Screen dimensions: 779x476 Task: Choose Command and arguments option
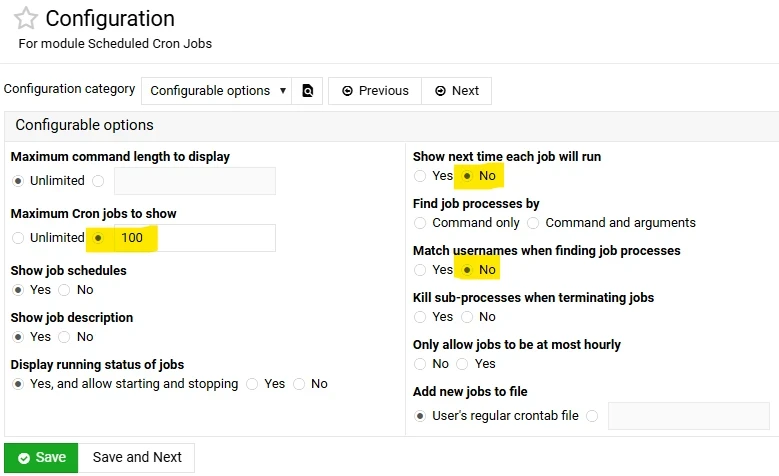(533, 223)
